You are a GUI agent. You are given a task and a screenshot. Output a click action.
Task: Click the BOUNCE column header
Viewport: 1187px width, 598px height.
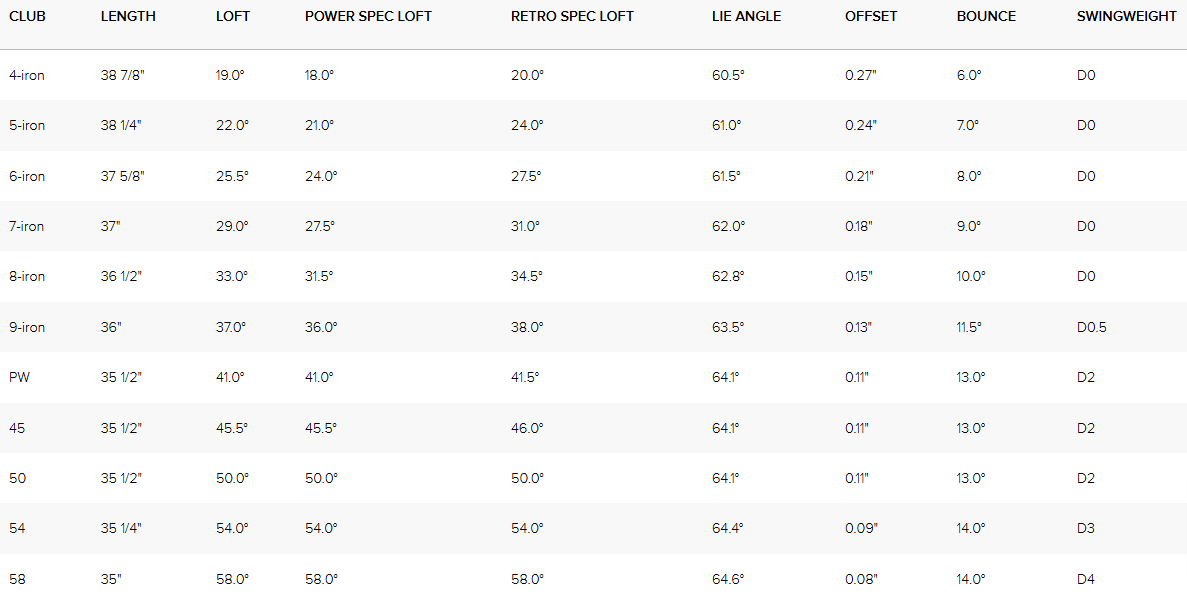(986, 17)
